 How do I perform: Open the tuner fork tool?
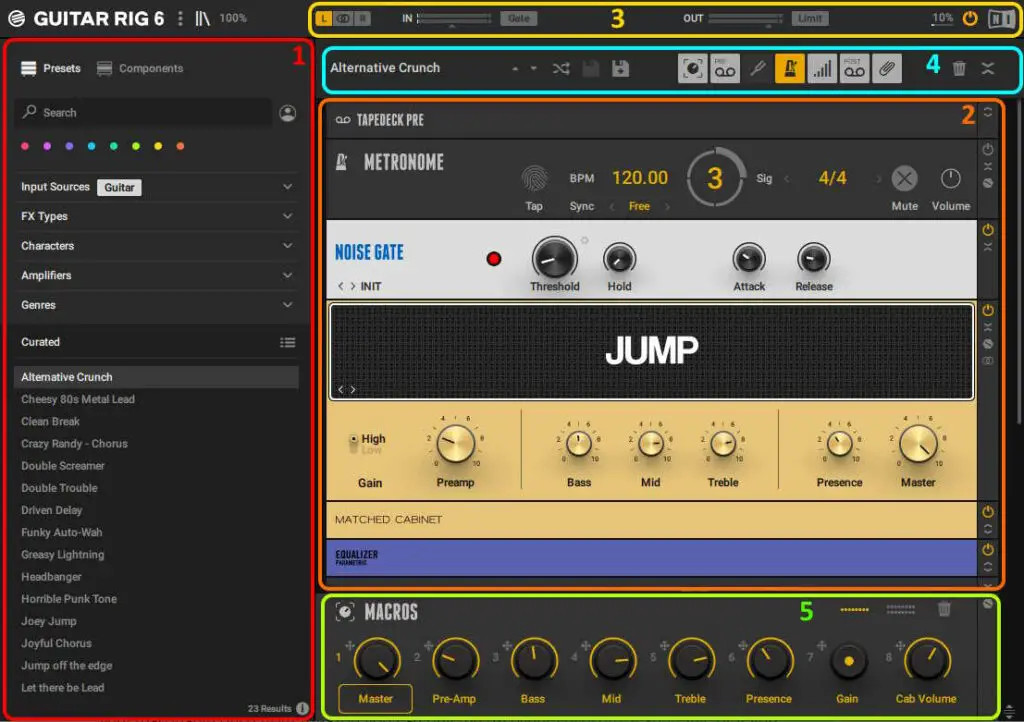[x=758, y=68]
